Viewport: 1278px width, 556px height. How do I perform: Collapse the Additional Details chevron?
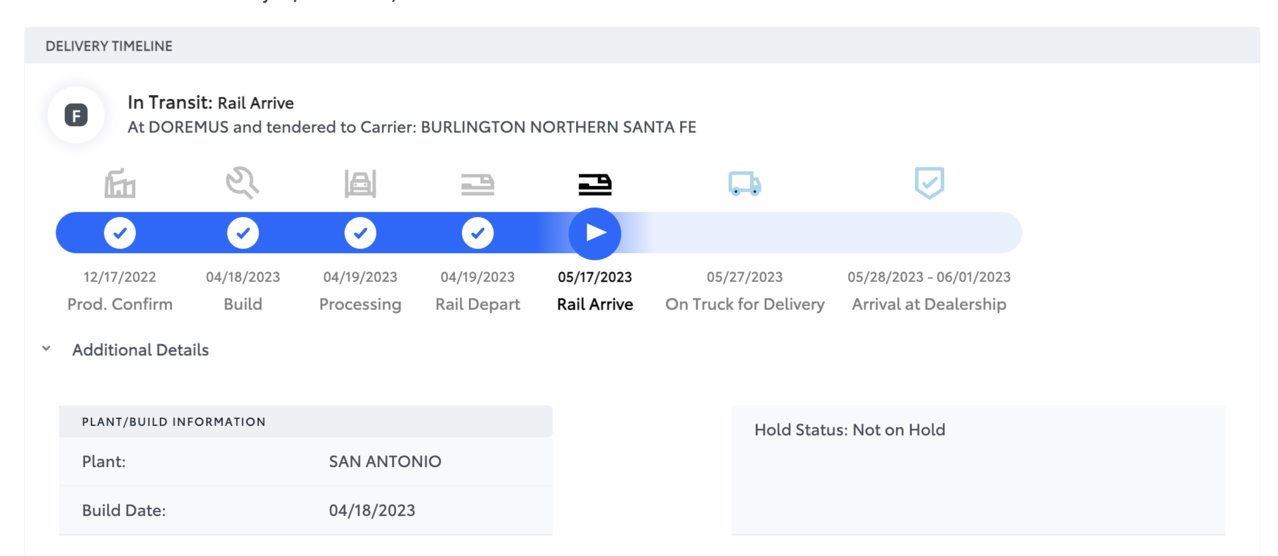coord(46,350)
